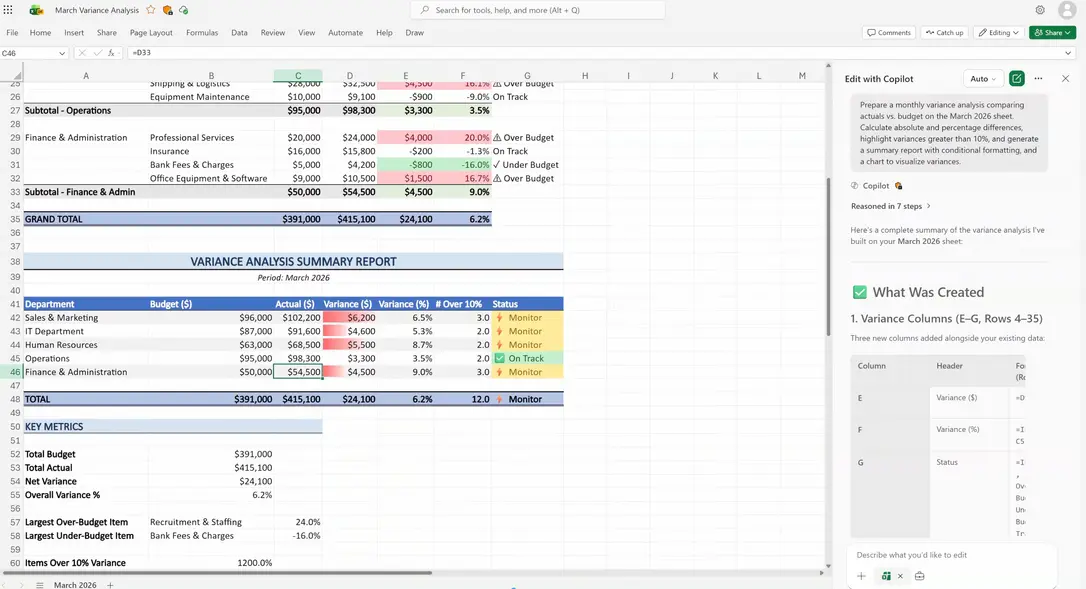Open the File menu
The image size is (1086, 589).
pos(12,33)
